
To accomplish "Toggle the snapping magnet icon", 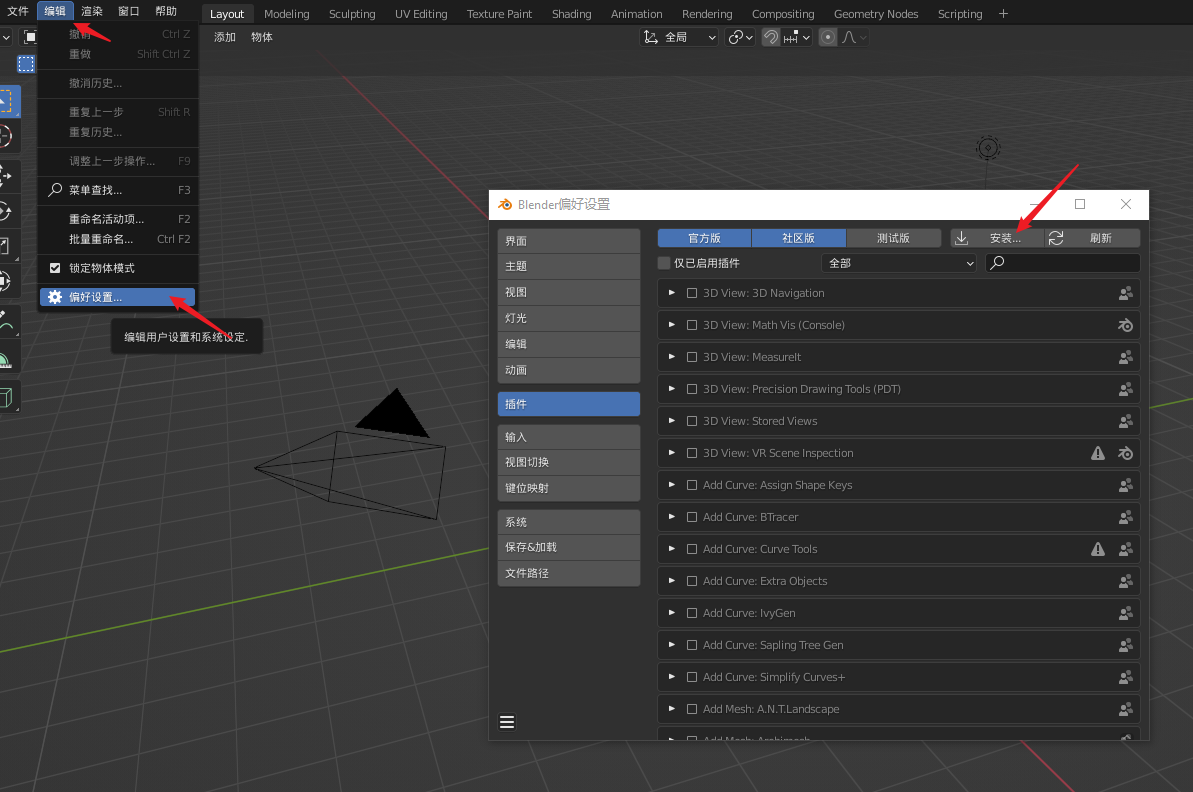I will coord(771,37).
